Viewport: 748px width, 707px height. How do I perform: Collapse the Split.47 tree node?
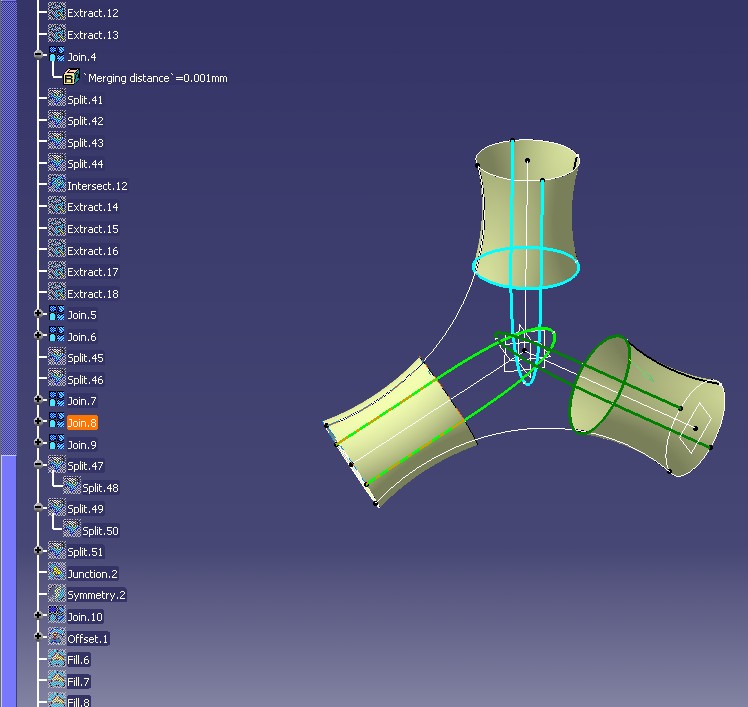coord(38,464)
